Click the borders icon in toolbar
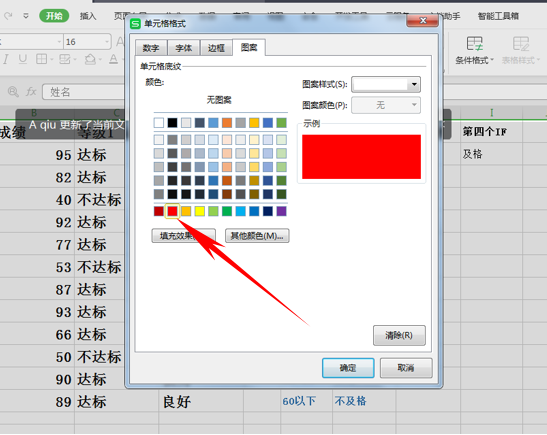 click(x=42, y=59)
